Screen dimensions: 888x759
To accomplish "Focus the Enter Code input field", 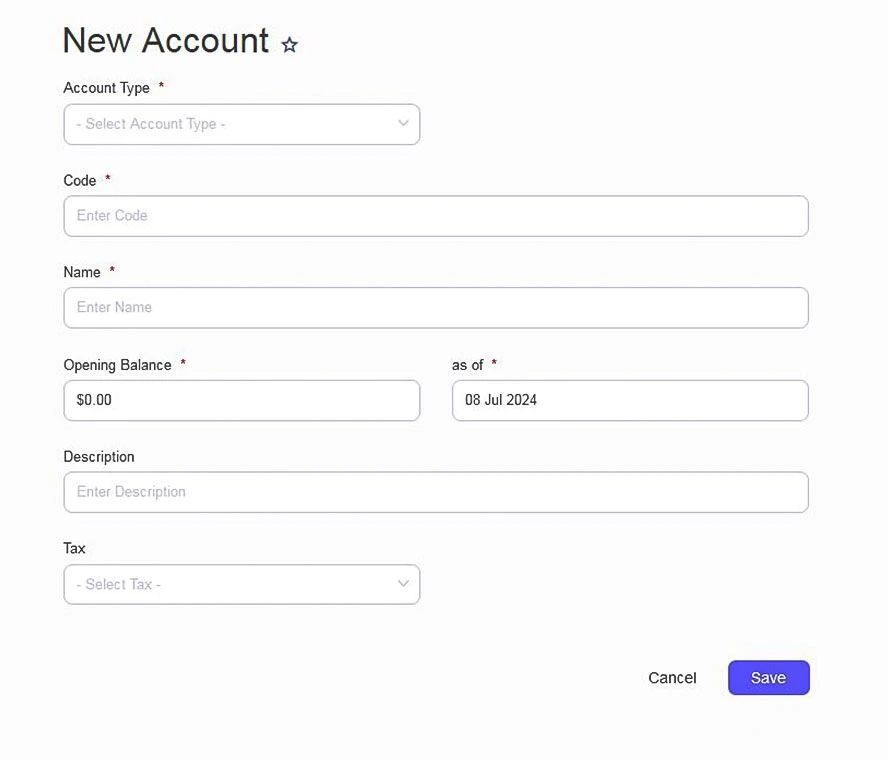I will [435, 216].
